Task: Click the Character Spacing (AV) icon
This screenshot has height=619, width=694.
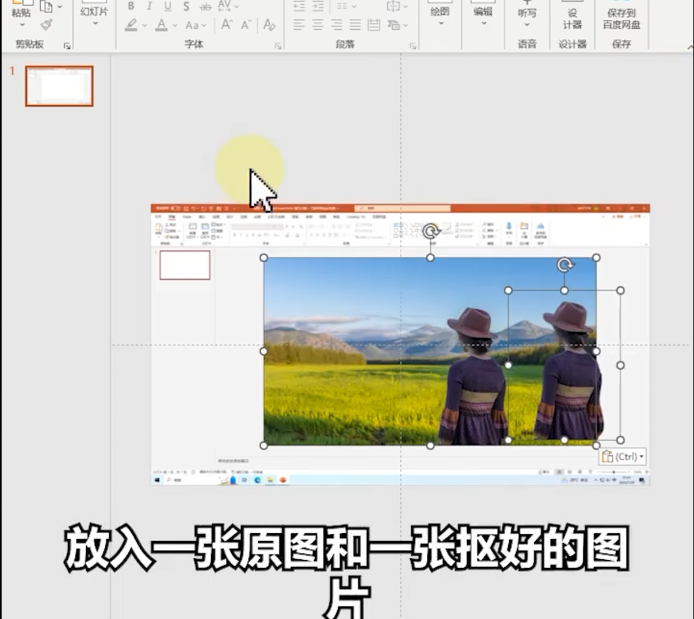Action: coord(224,6)
